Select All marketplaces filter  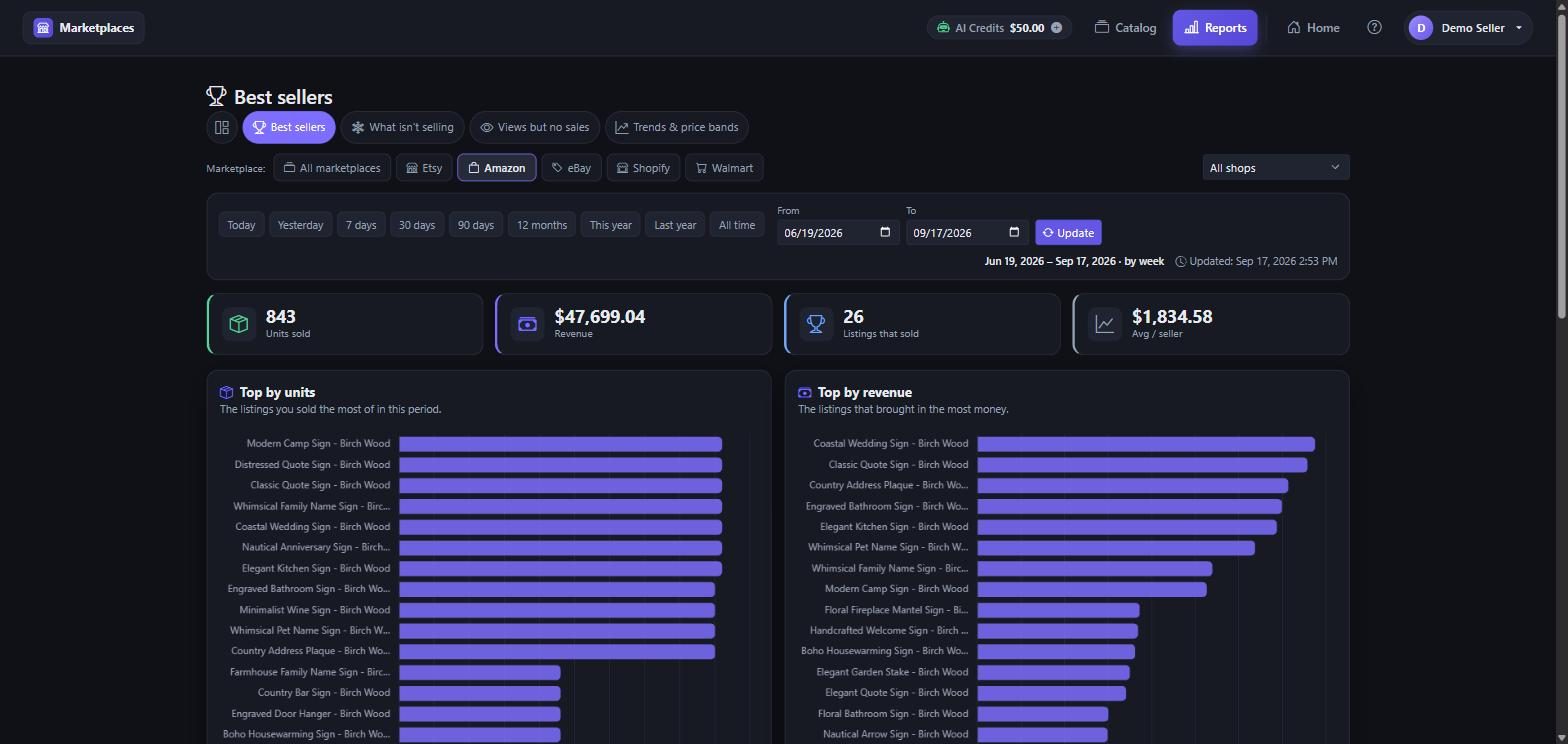click(x=331, y=168)
